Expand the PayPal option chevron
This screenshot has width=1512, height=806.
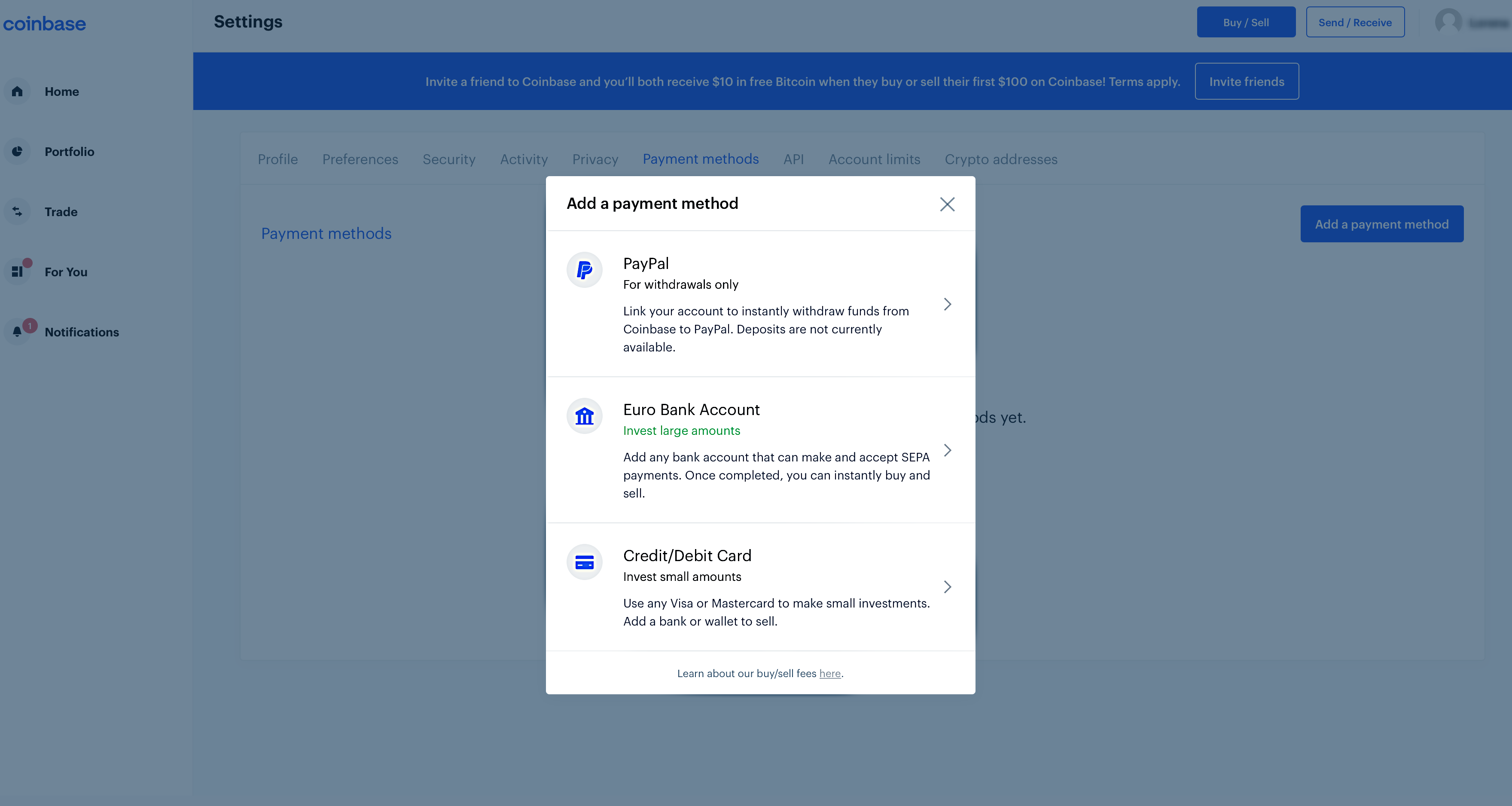pos(947,304)
